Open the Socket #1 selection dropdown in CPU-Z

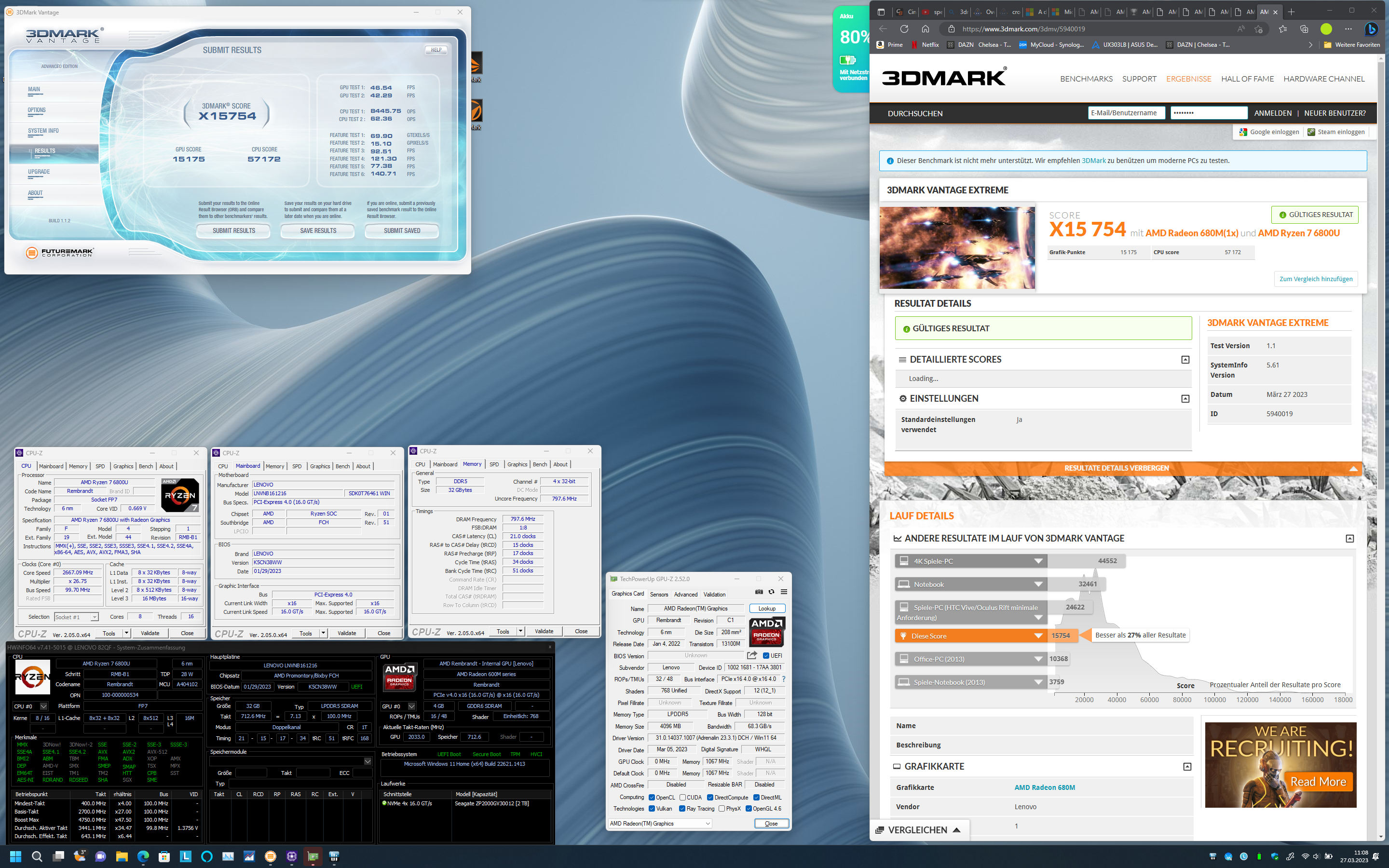click(76, 617)
